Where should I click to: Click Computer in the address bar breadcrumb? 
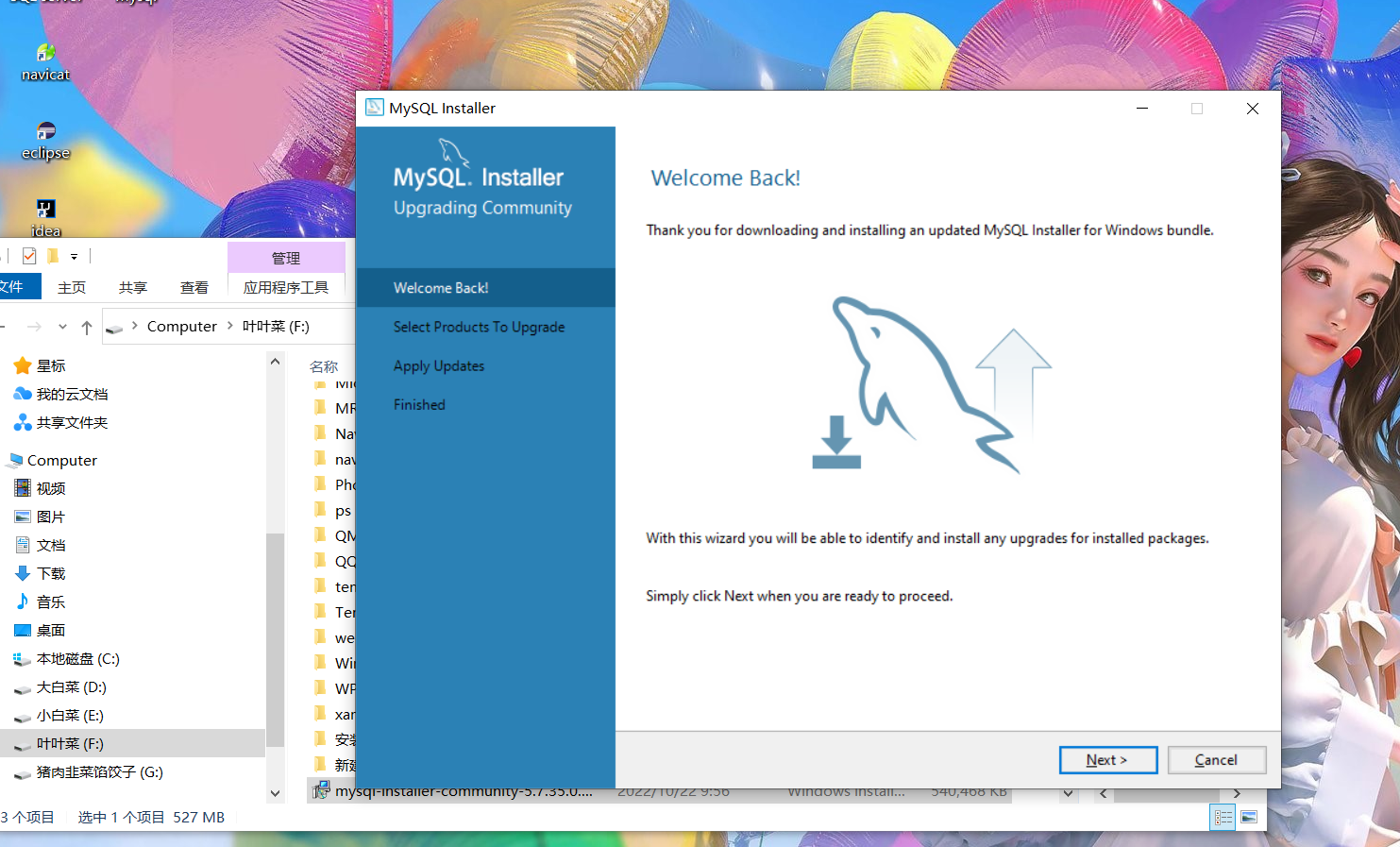pos(182,326)
